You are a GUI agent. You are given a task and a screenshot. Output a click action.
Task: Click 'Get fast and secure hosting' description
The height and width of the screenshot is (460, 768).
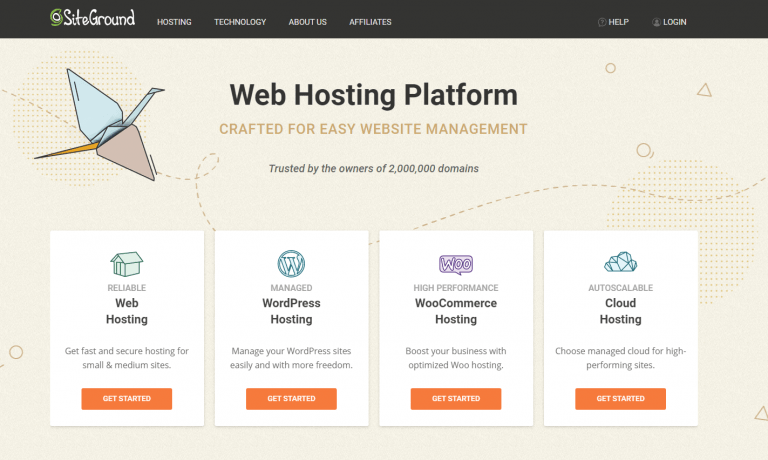(127, 358)
